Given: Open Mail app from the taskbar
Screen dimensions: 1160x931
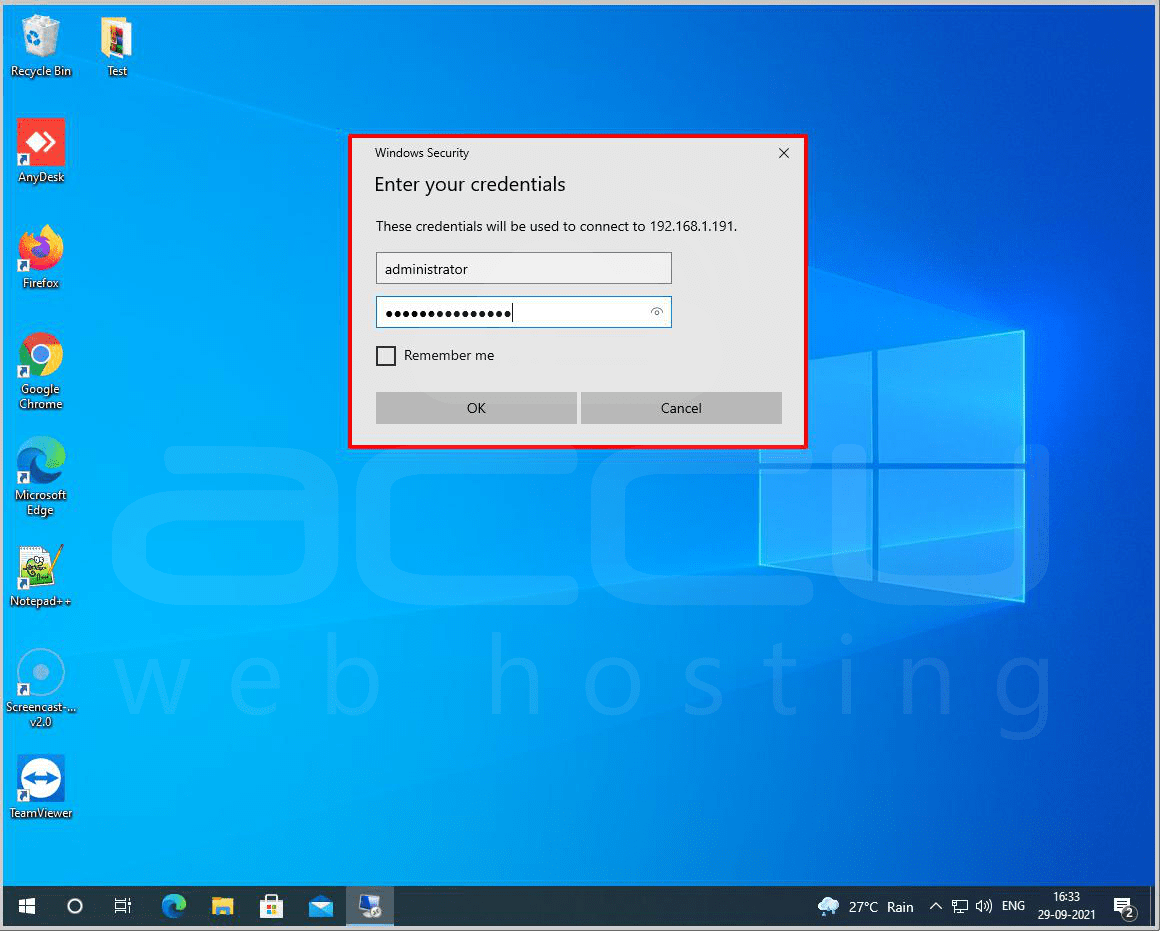Looking at the screenshot, I should [x=321, y=906].
